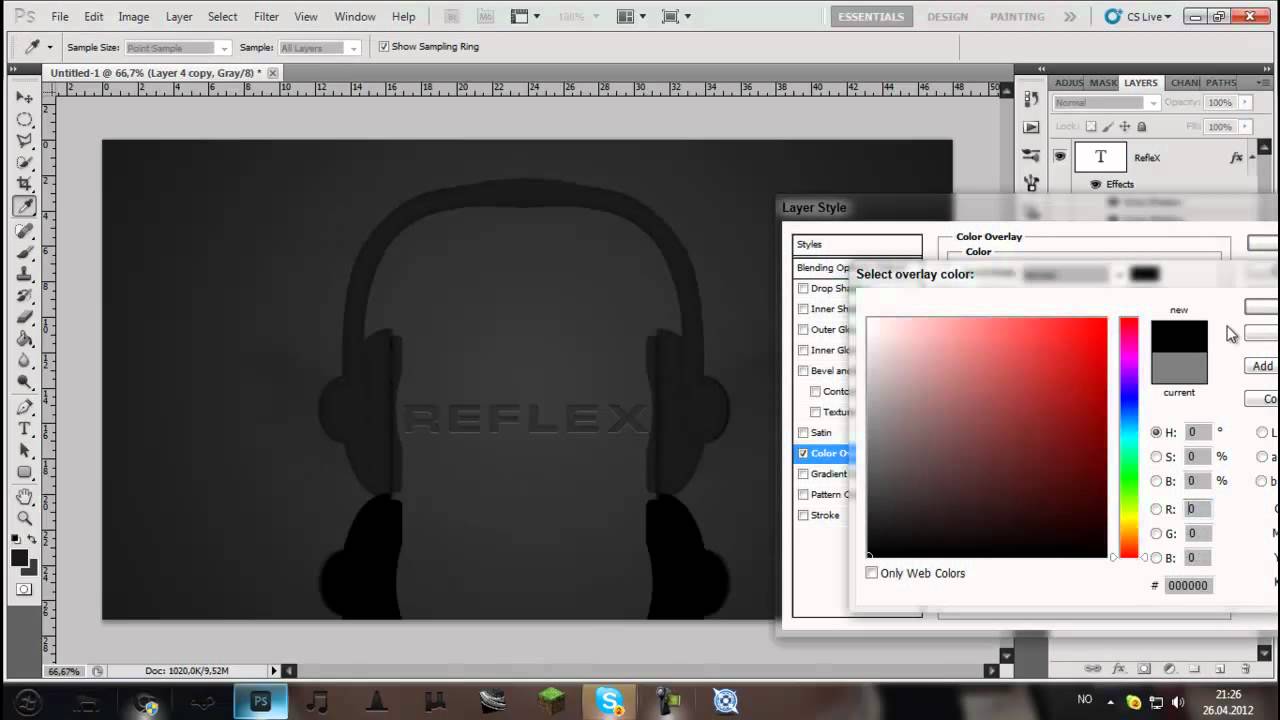Screen dimensions: 1280x720
Task: Open the Layer menu
Action: (x=179, y=17)
